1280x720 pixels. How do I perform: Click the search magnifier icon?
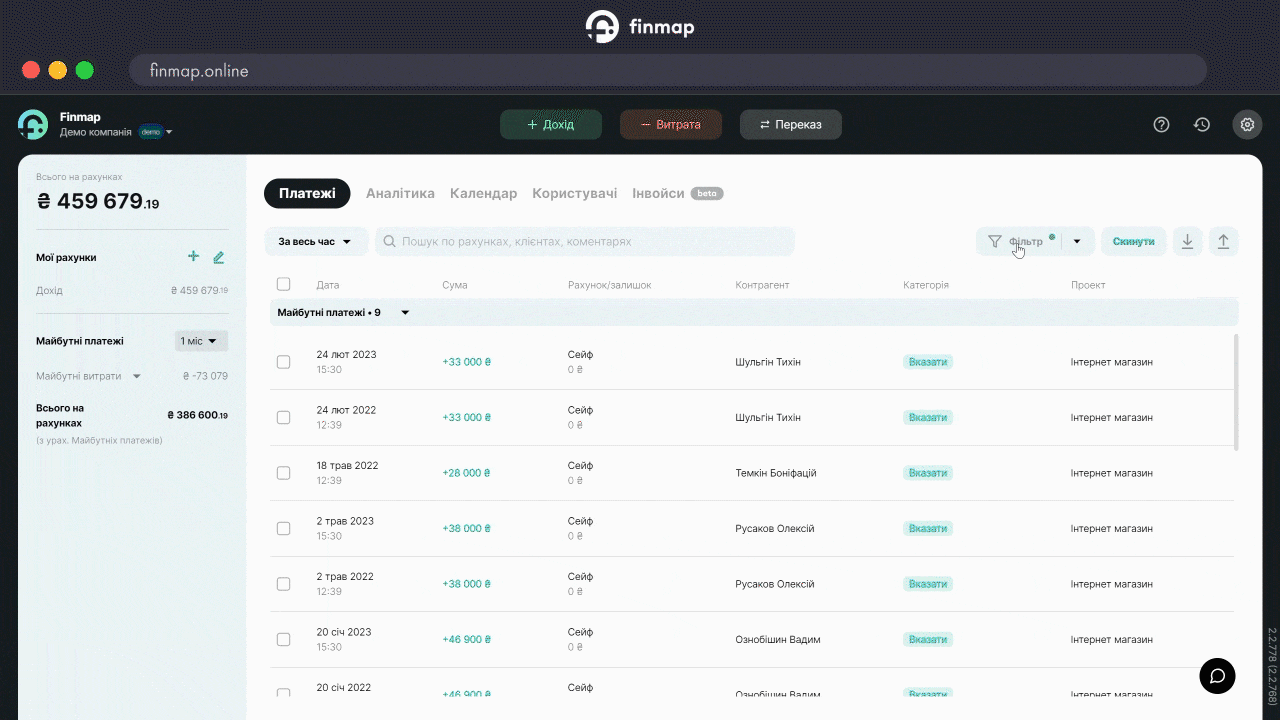pos(389,242)
